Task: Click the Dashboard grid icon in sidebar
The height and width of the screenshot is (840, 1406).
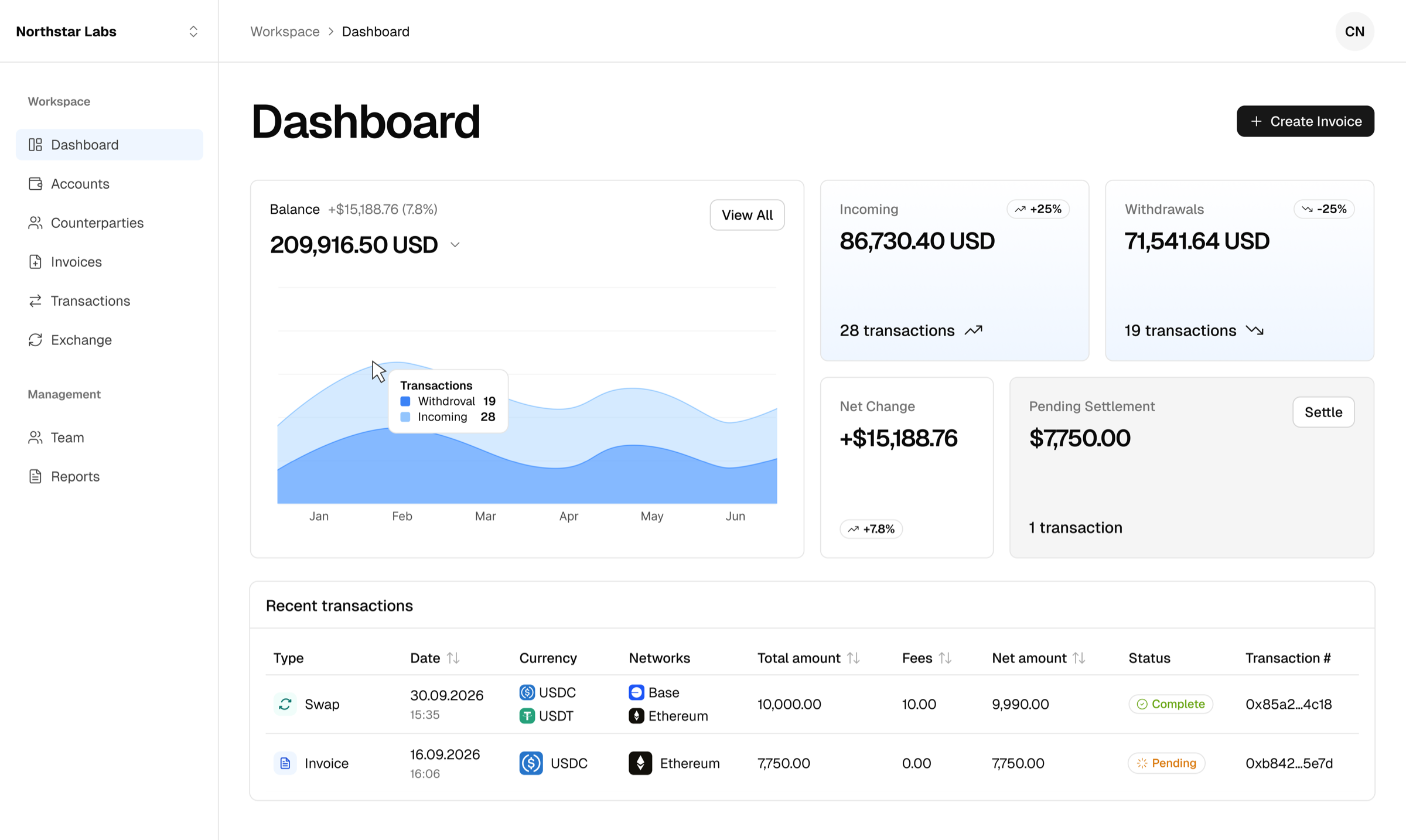Action: click(35, 145)
